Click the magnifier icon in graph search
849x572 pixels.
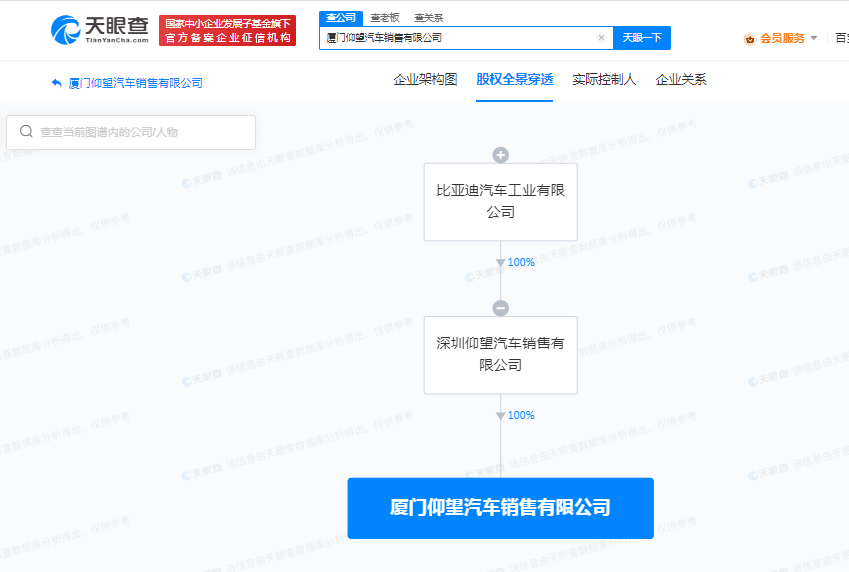coord(26,132)
